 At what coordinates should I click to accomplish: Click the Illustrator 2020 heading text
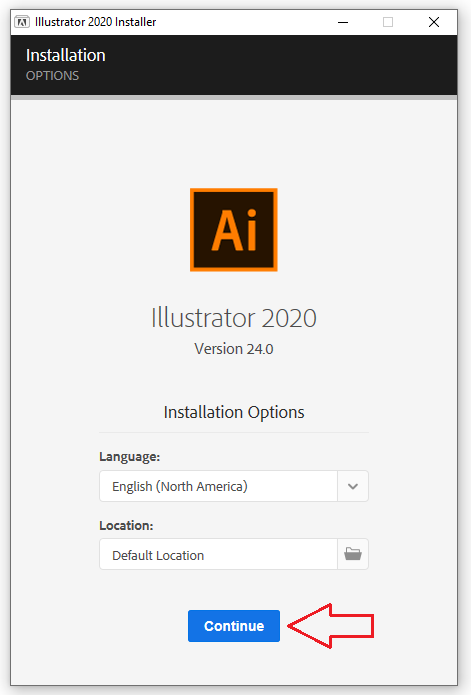click(234, 318)
